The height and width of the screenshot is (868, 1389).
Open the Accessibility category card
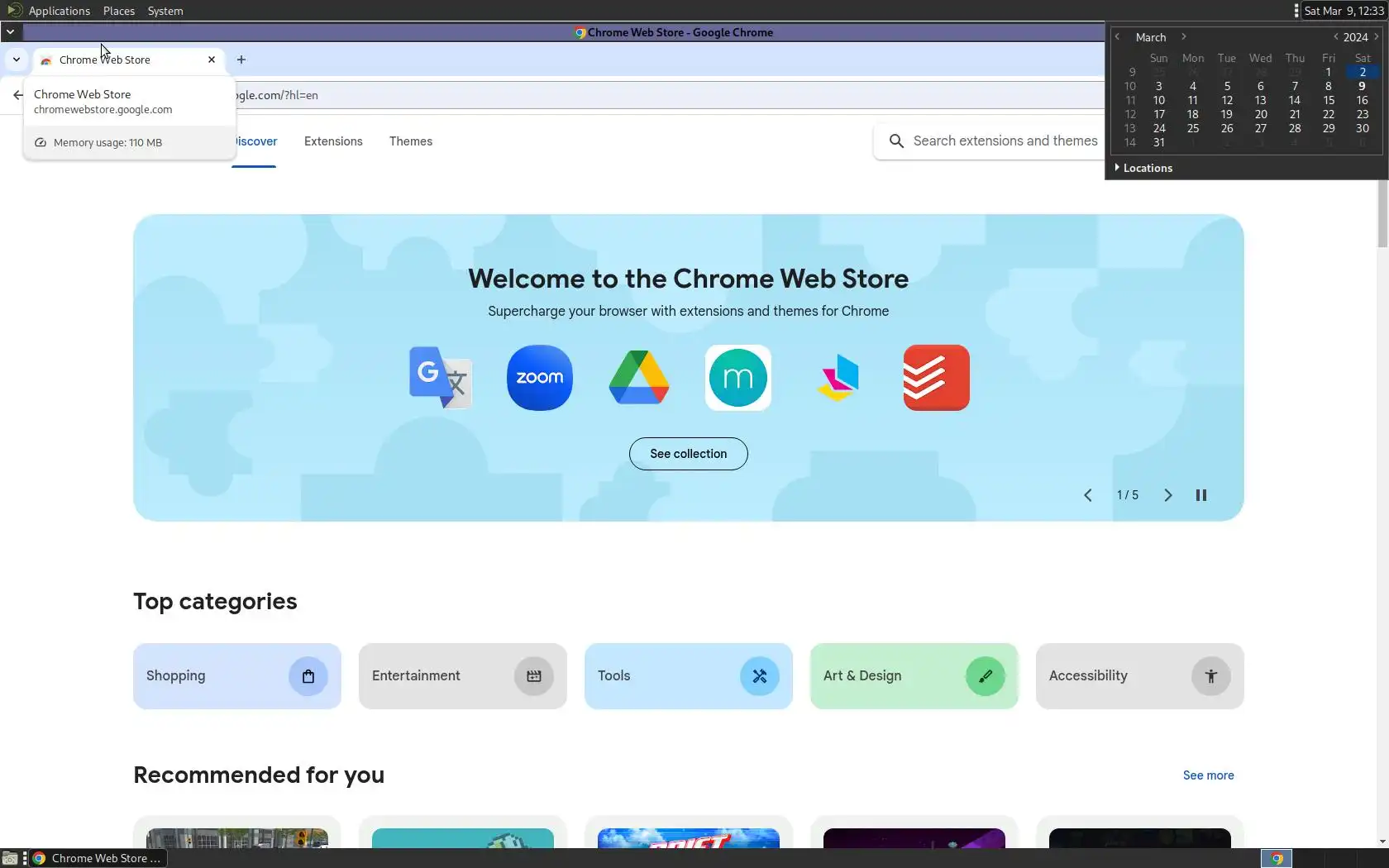tap(1140, 676)
